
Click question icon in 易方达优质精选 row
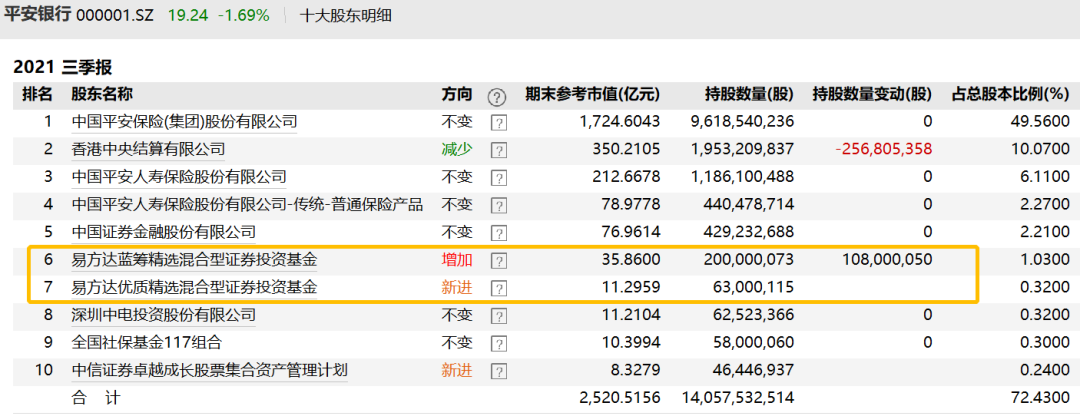tap(499, 289)
